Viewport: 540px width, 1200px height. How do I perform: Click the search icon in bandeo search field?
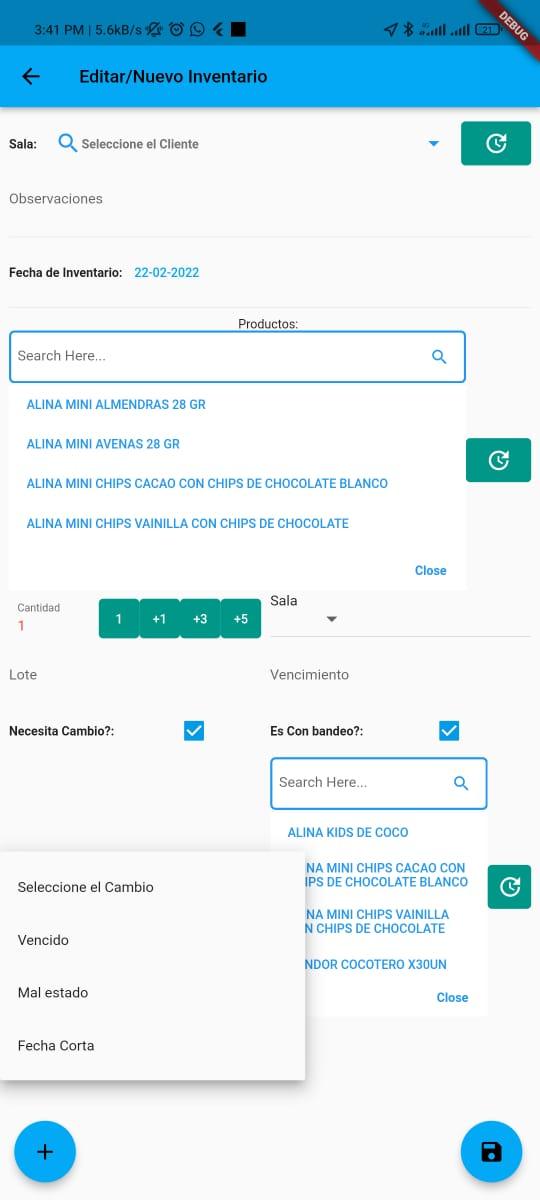click(461, 783)
